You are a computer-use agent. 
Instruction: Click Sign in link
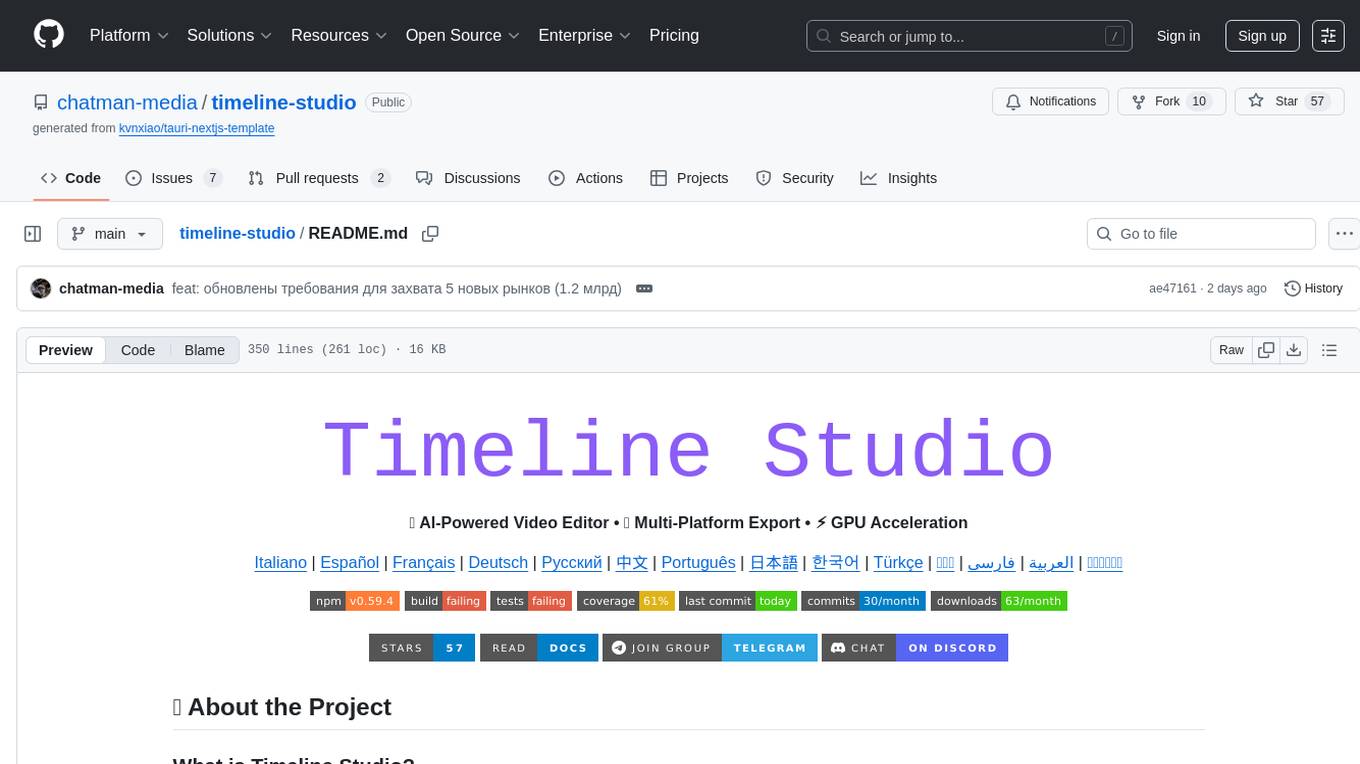[1178, 36]
